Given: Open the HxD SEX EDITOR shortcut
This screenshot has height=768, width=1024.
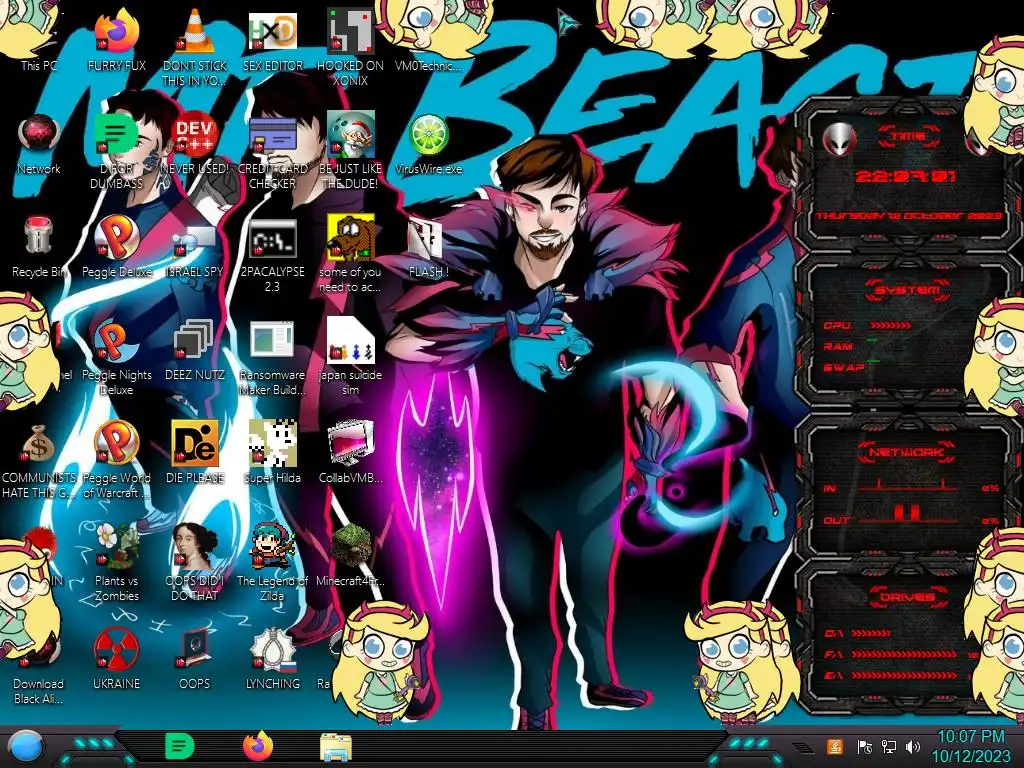Looking at the screenshot, I should coord(273,31).
